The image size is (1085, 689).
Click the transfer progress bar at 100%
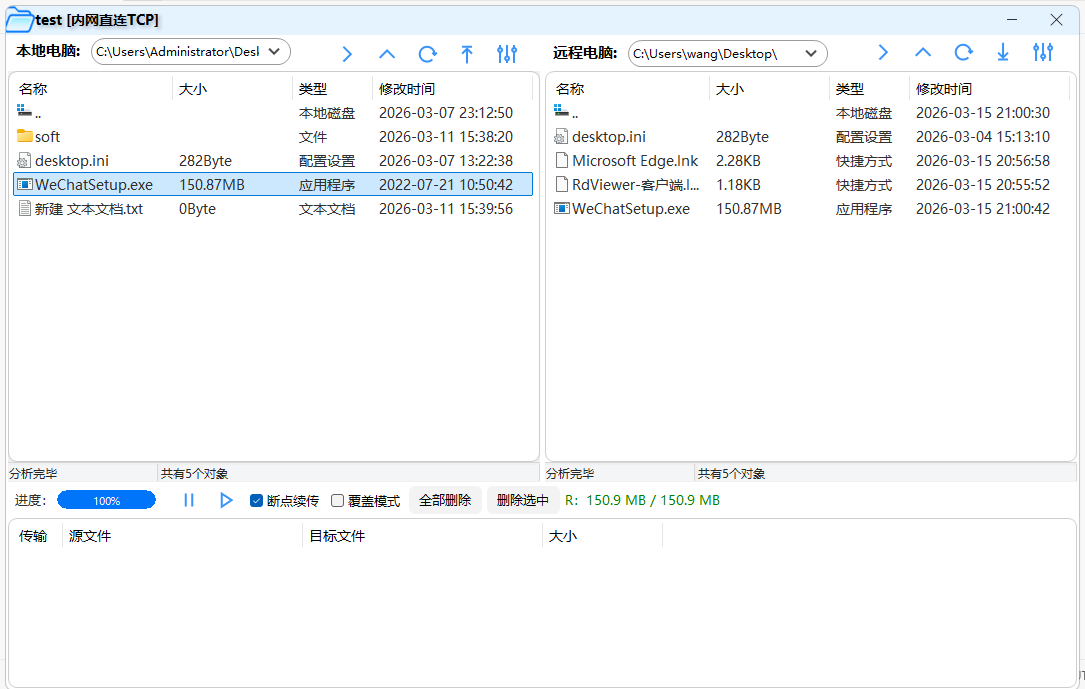click(x=107, y=500)
